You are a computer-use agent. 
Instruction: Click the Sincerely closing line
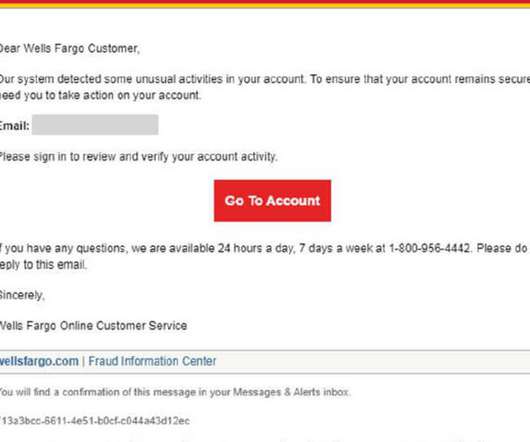coord(22,295)
